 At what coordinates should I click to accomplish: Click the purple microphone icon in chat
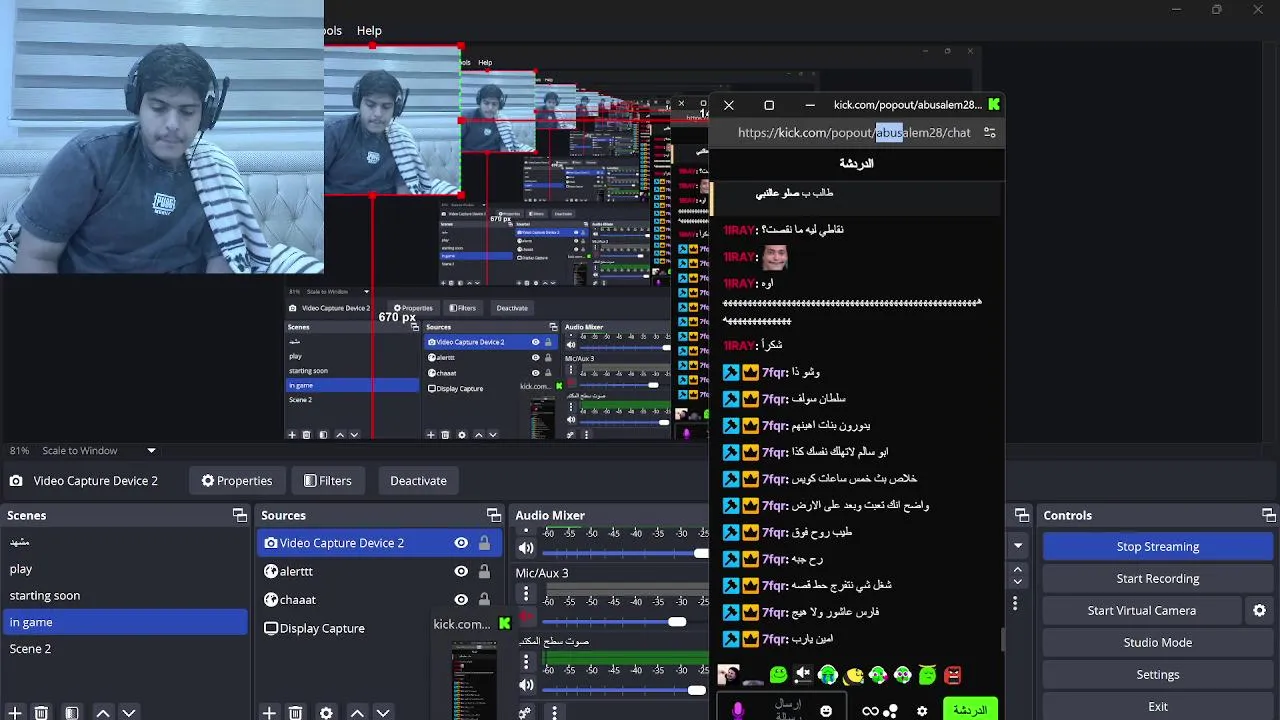(738, 710)
